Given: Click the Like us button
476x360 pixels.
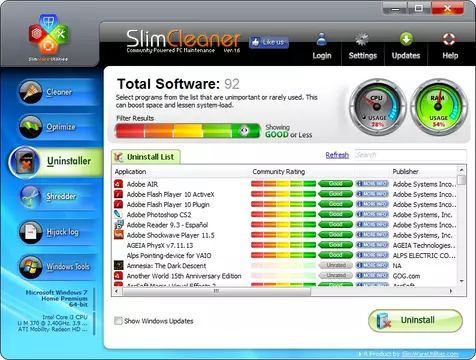Looking at the screenshot, I should 269,42.
